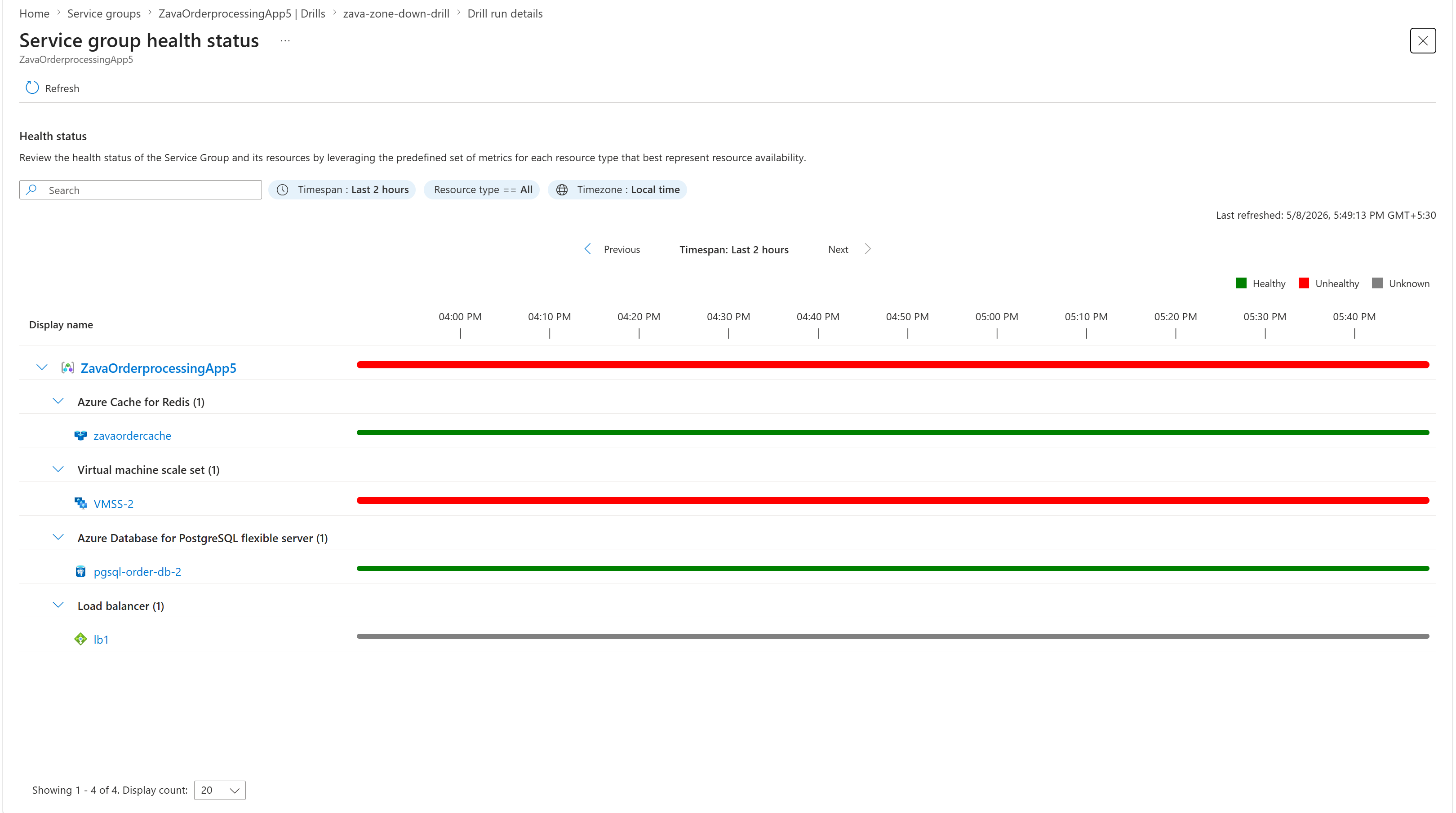Click the Unknown legend label
The width and height of the screenshot is (1456, 813).
coord(1409,283)
